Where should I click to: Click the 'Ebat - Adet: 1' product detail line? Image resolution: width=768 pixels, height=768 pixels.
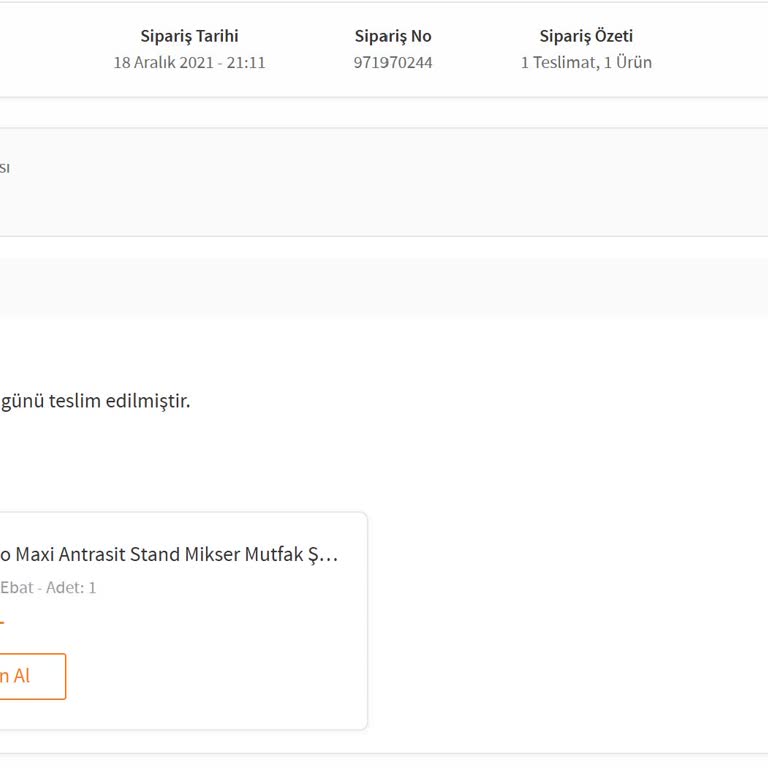coord(48,588)
